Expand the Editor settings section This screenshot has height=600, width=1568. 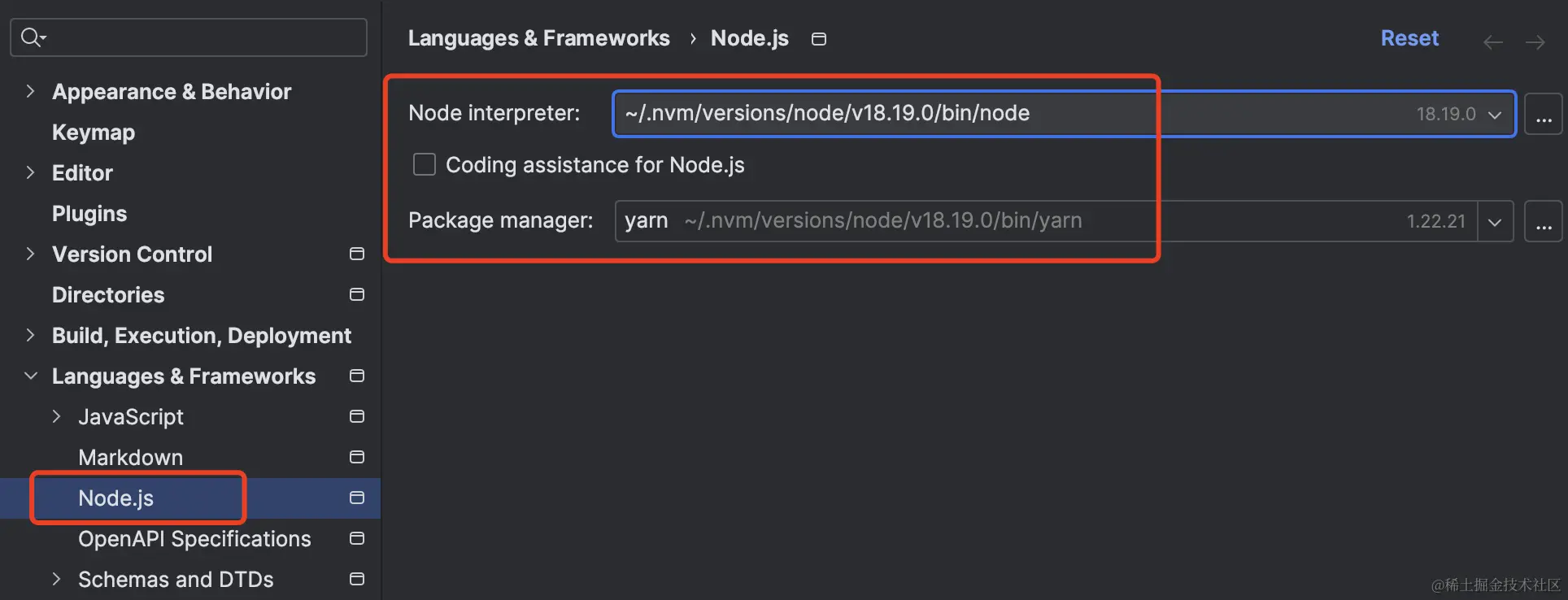30,172
